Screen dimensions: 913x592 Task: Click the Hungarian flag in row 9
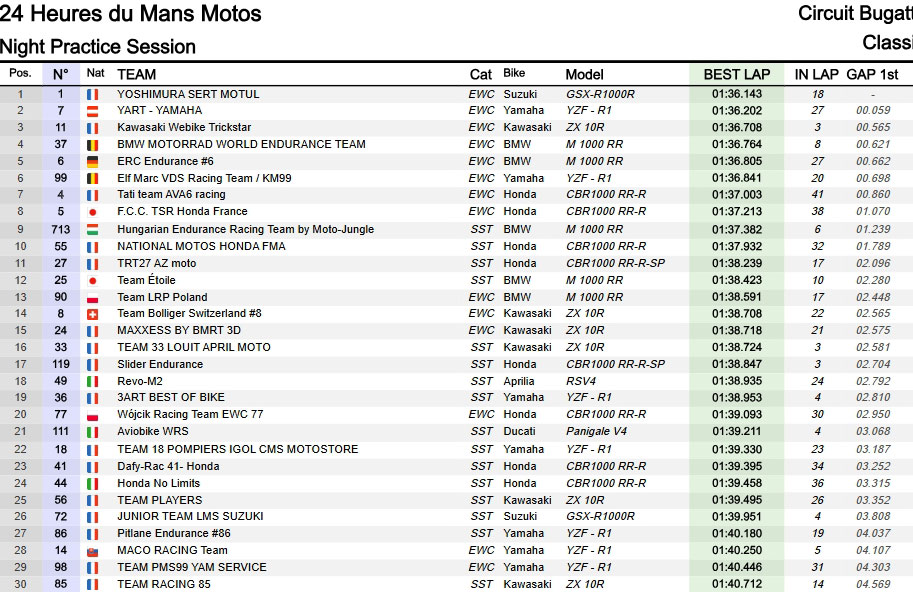(x=93, y=229)
